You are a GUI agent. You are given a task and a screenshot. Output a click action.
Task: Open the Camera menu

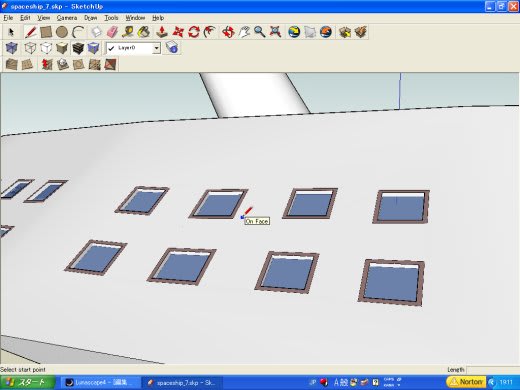[67, 18]
